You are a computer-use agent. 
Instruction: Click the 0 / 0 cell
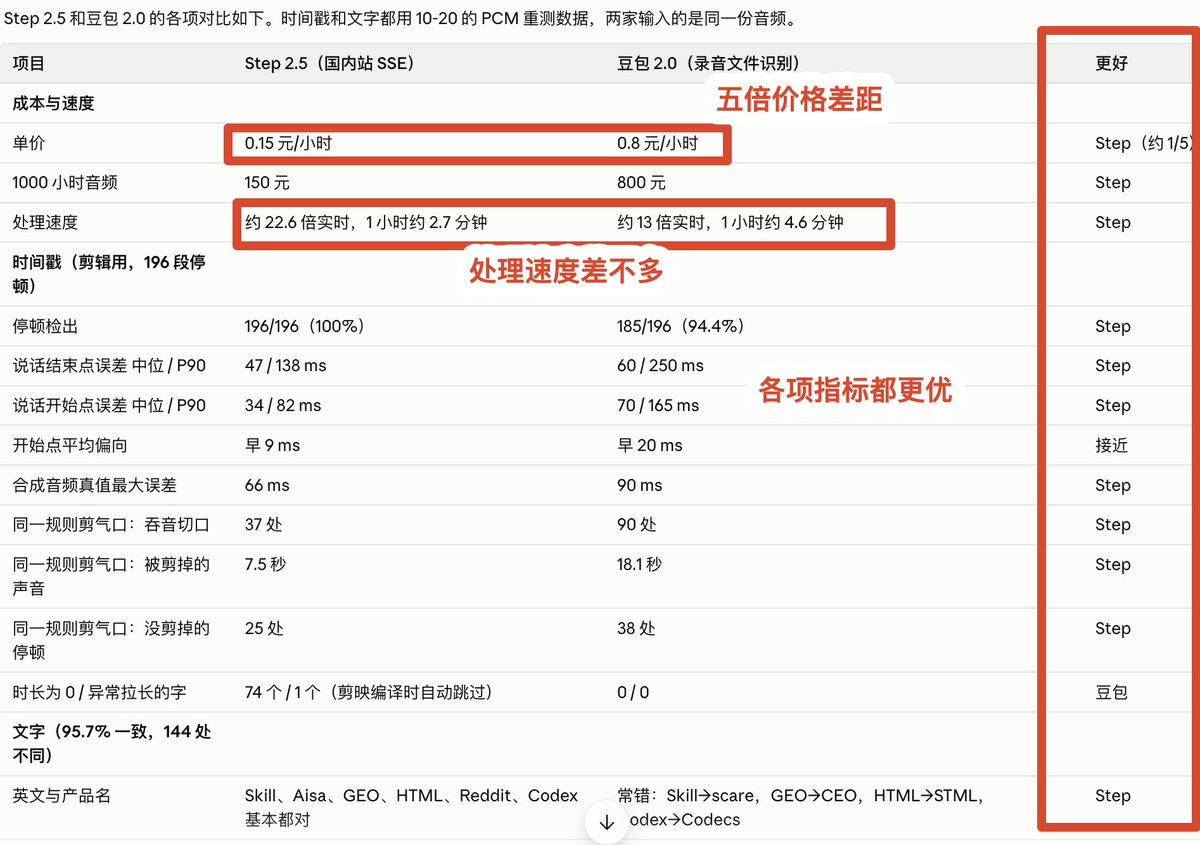pyautogui.click(x=633, y=692)
